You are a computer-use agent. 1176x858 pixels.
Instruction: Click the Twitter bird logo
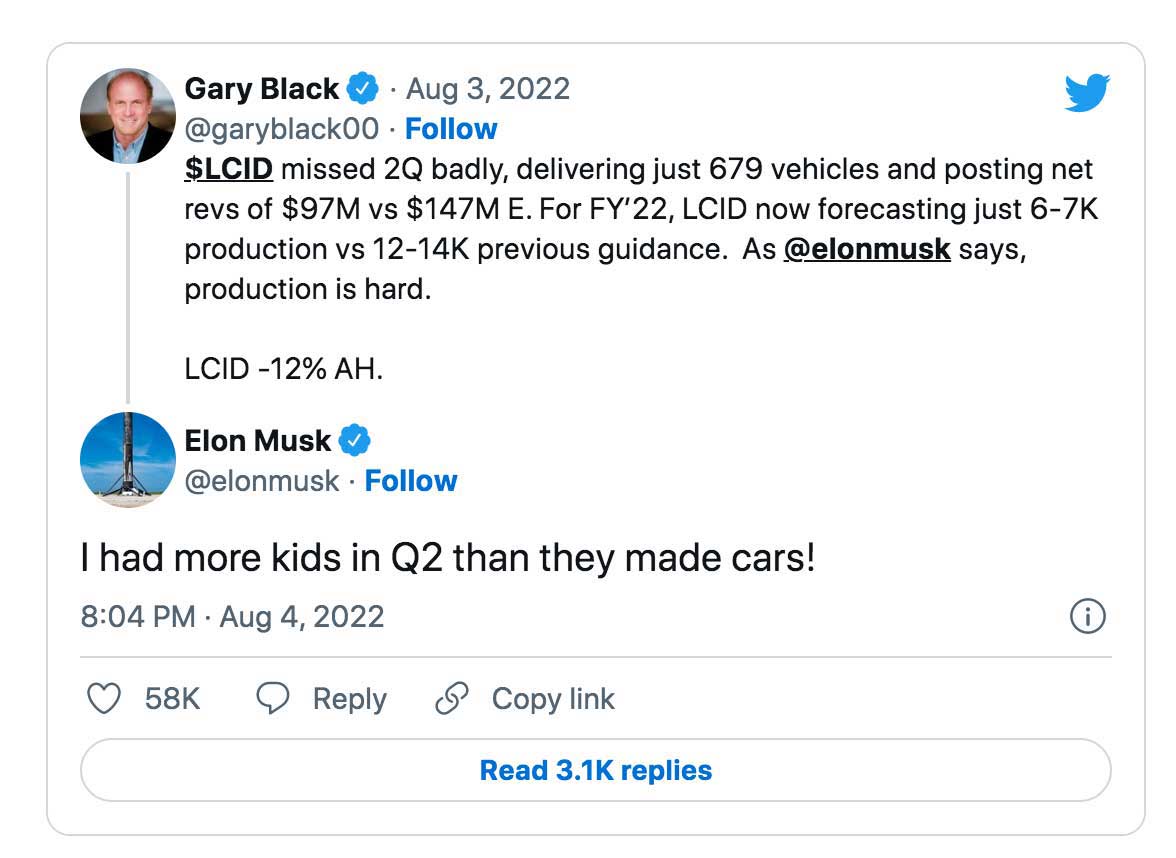click(1088, 94)
